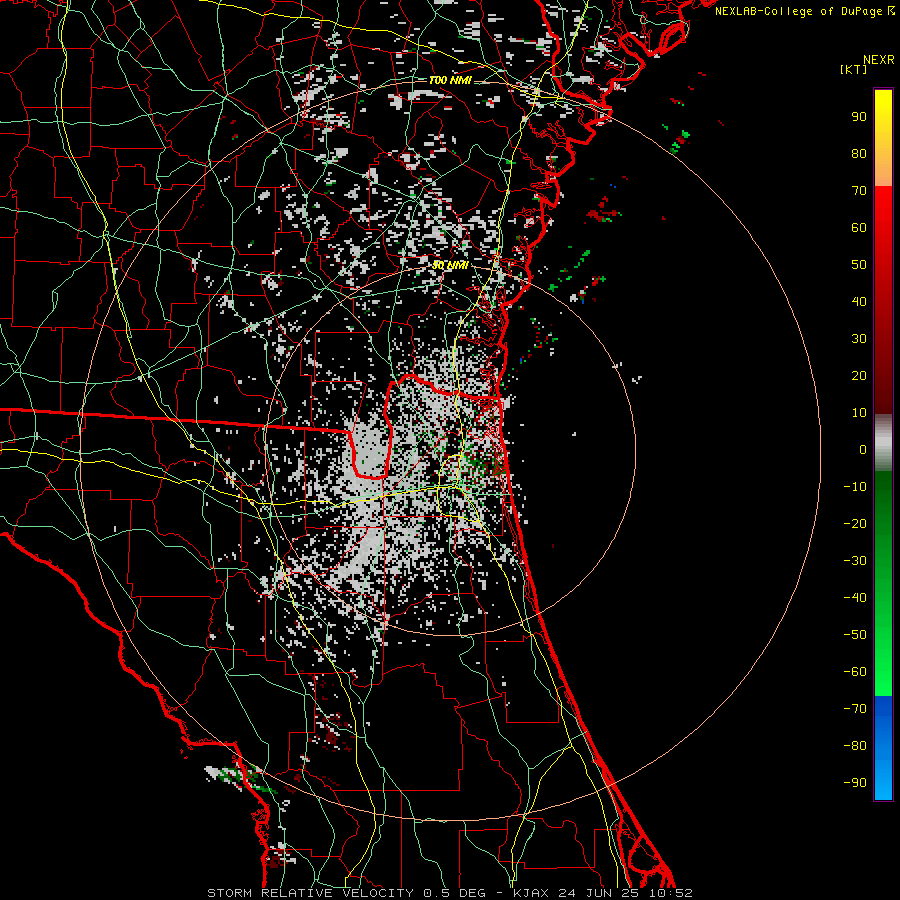
Task: Click the 20 value on velocity scale
Action: click(859, 376)
